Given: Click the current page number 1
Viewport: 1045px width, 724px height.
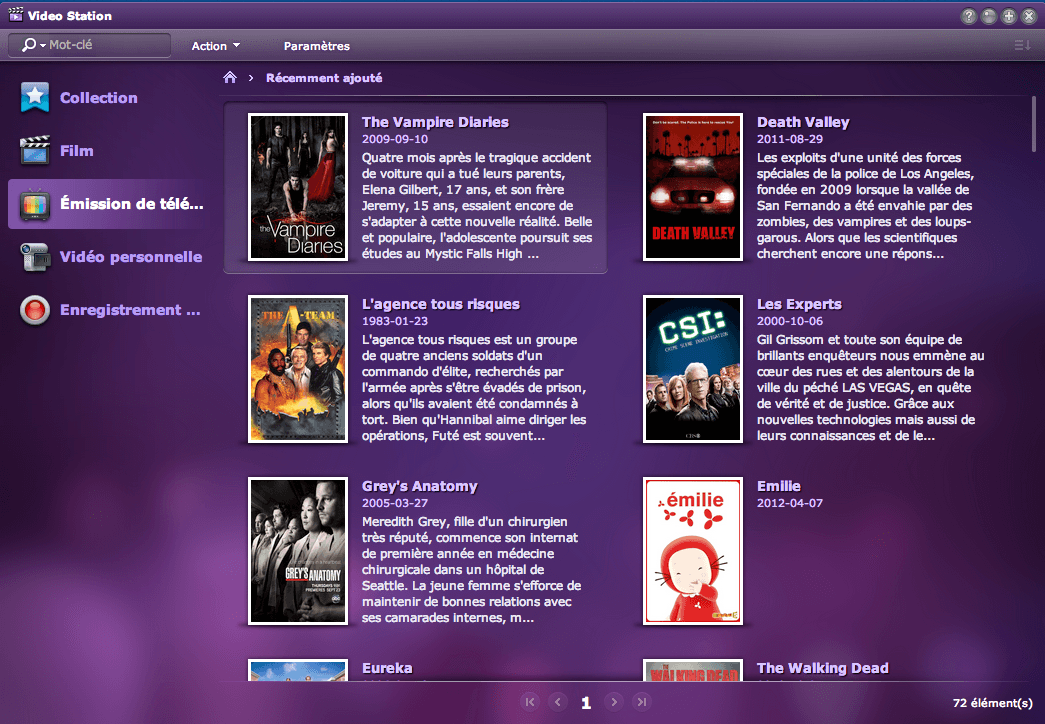Looking at the screenshot, I should (586, 703).
